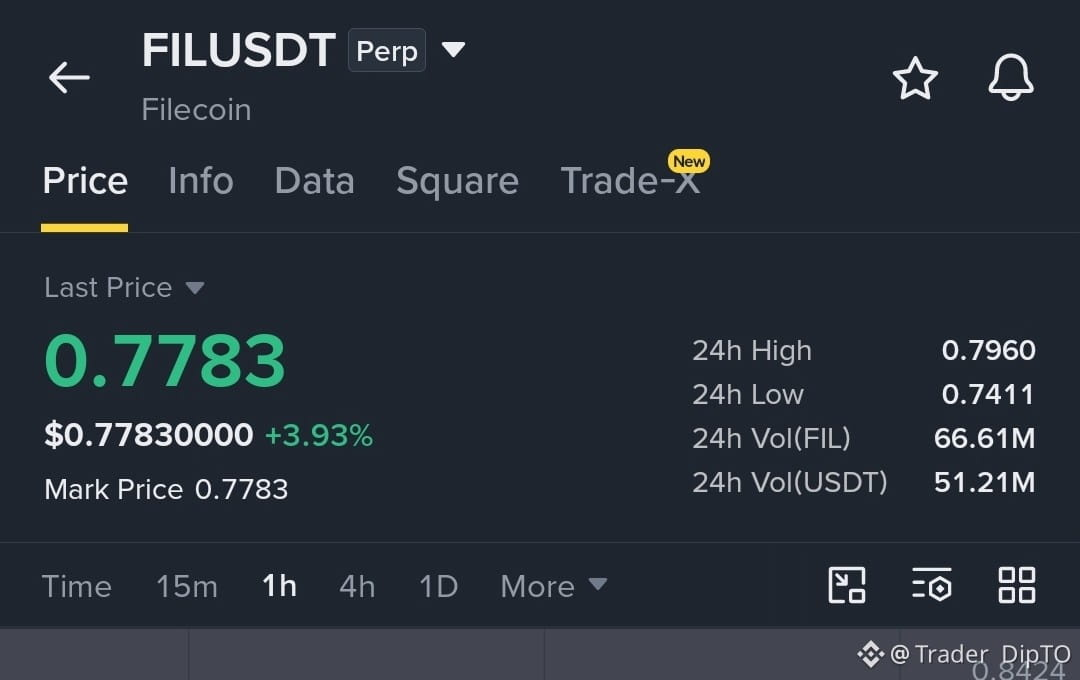
Task: Select the 15m chart interval
Action: click(x=187, y=586)
